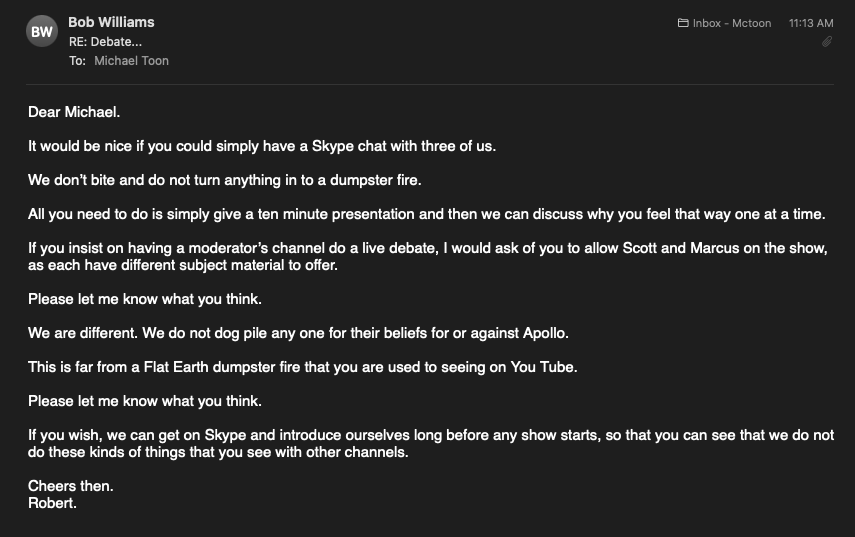Viewport: 855px width, 537px height.
Task: Click the ten minute presentation paragraph
Action: pos(426,215)
